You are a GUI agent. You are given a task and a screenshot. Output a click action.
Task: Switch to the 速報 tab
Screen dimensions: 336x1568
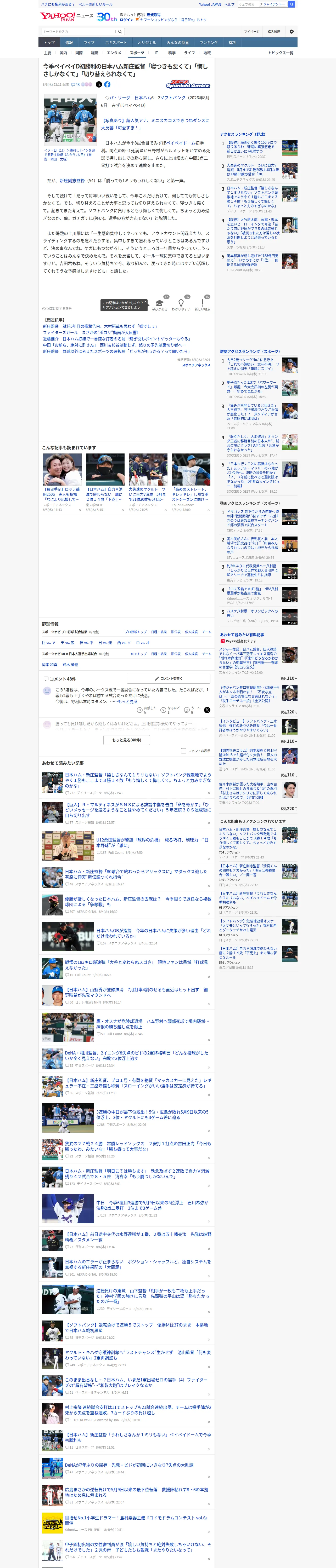click(x=69, y=43)
